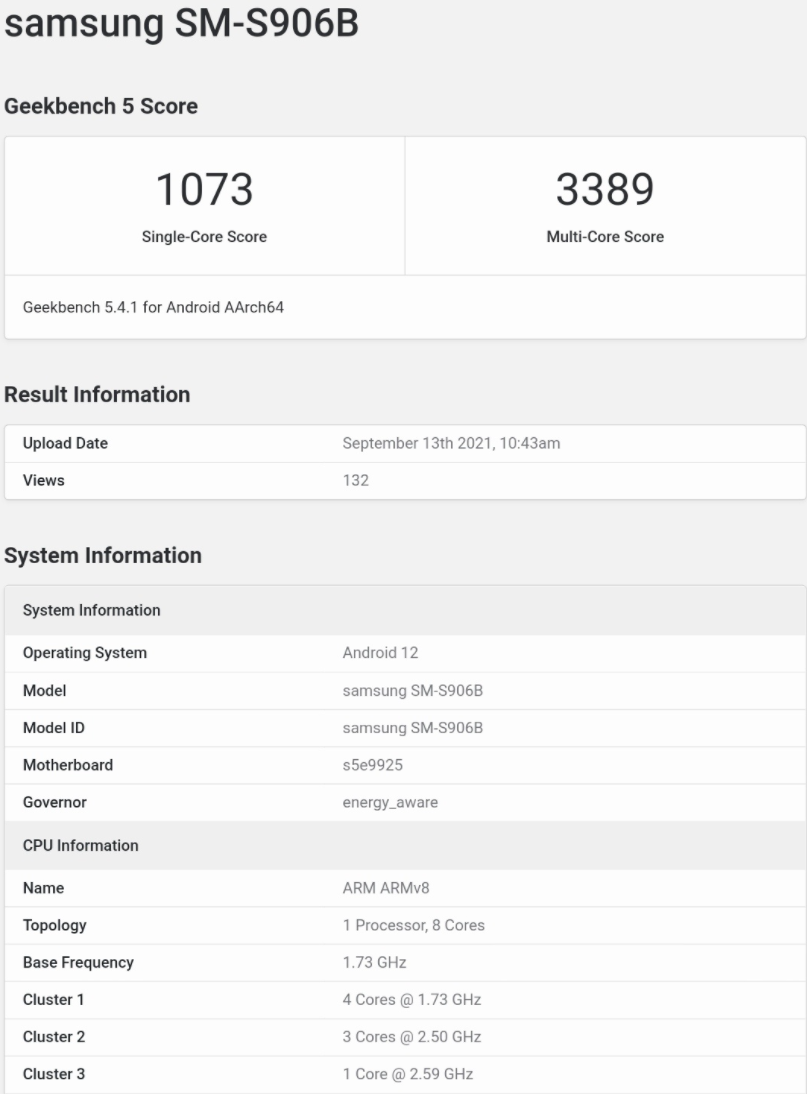The width and height of the screenshot is (807, 1094).
Task: Select the motherboard value s5e9925
Action: click(x=372, y=765)
